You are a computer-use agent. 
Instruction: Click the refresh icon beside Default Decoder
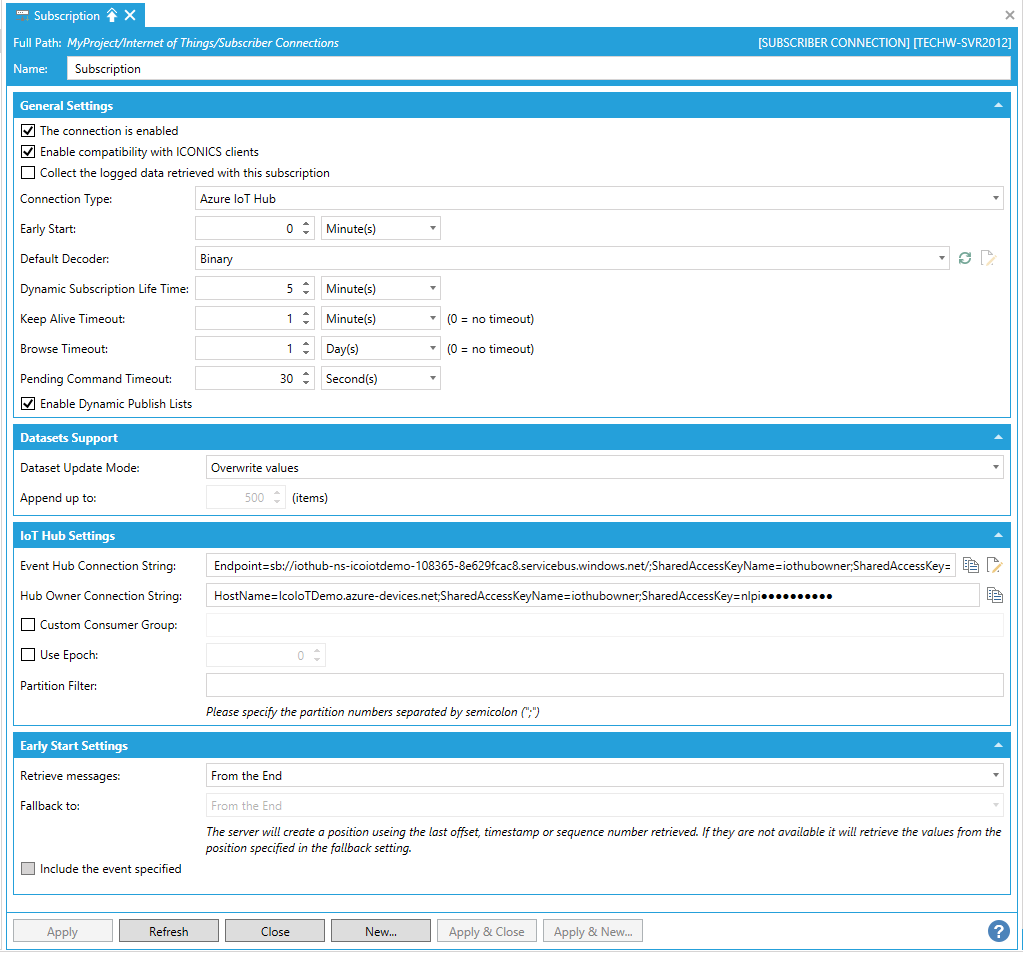(965, 258)
